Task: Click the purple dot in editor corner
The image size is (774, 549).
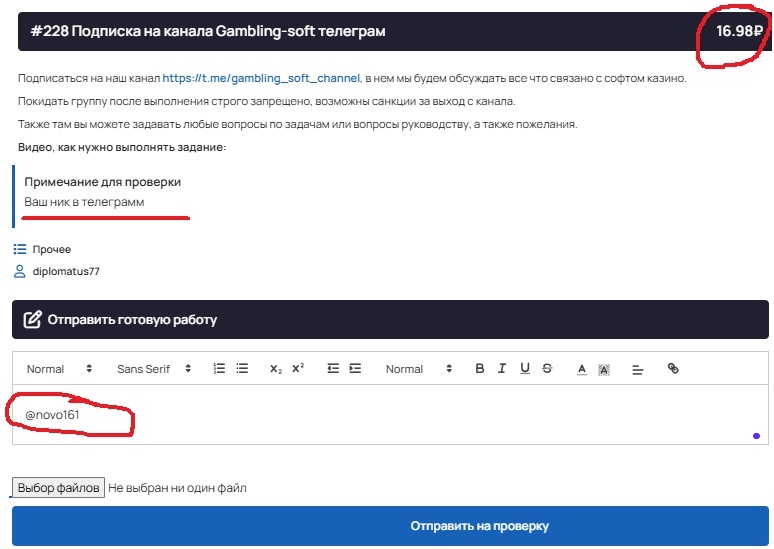Action: 756,436
